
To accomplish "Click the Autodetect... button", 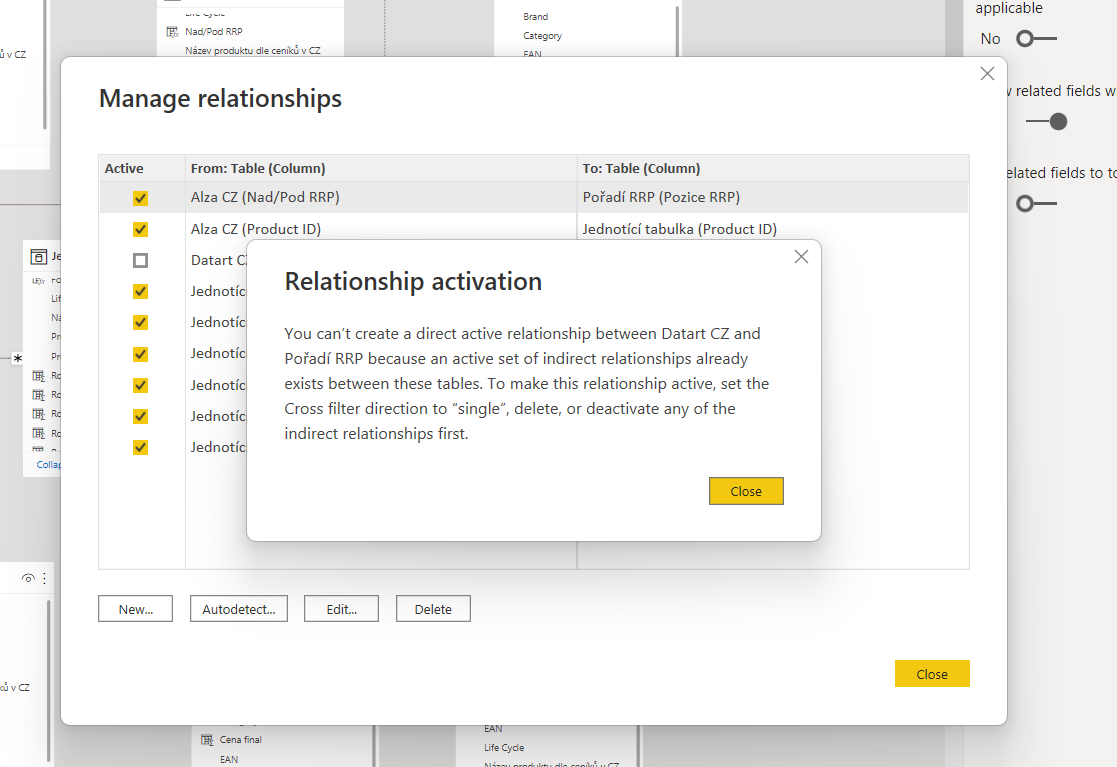I will click(x=239, y=609).
